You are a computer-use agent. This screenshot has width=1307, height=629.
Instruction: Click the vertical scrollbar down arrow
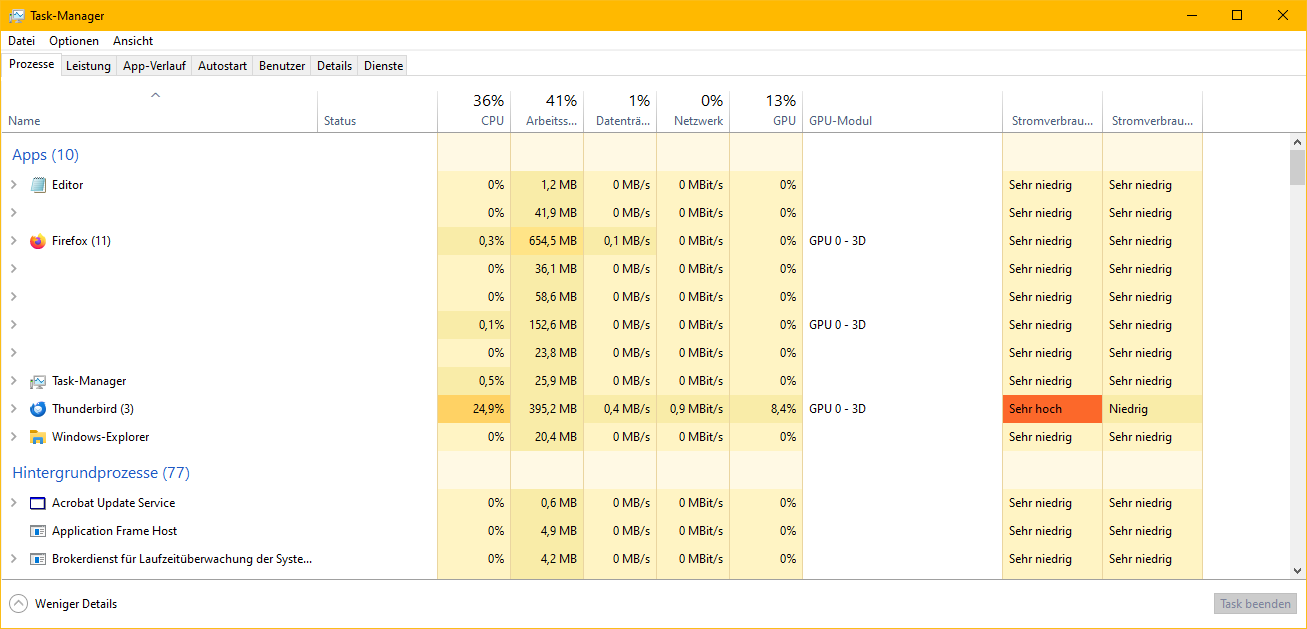(1297, 570)
